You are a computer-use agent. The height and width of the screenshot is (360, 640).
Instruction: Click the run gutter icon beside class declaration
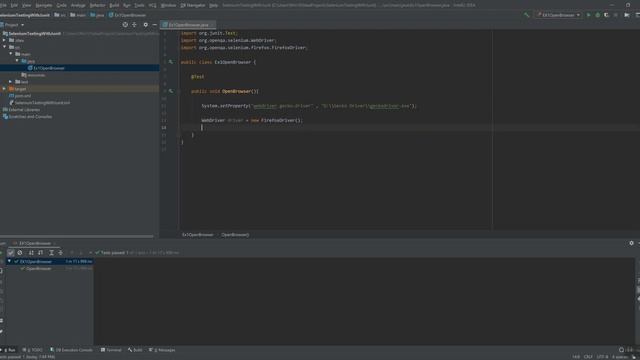tap(171, 62)
